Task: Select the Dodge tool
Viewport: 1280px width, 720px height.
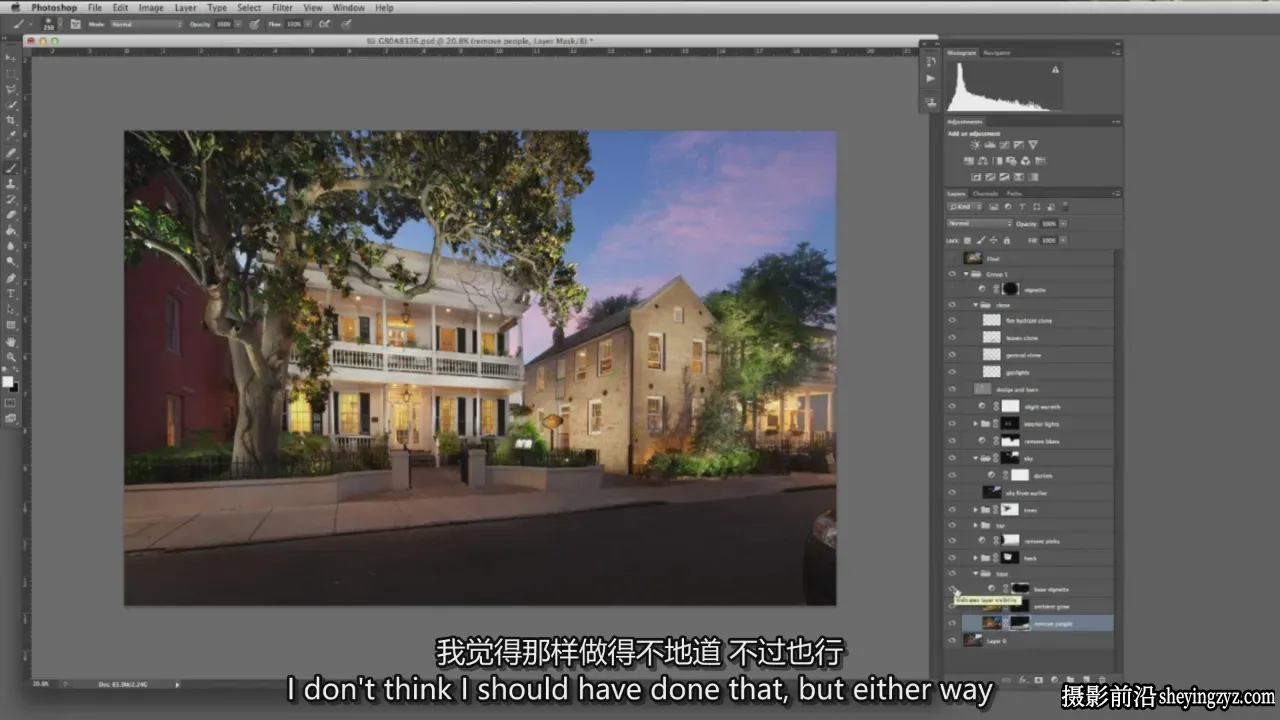Action: pyautogui.click(x=12, y=261)
